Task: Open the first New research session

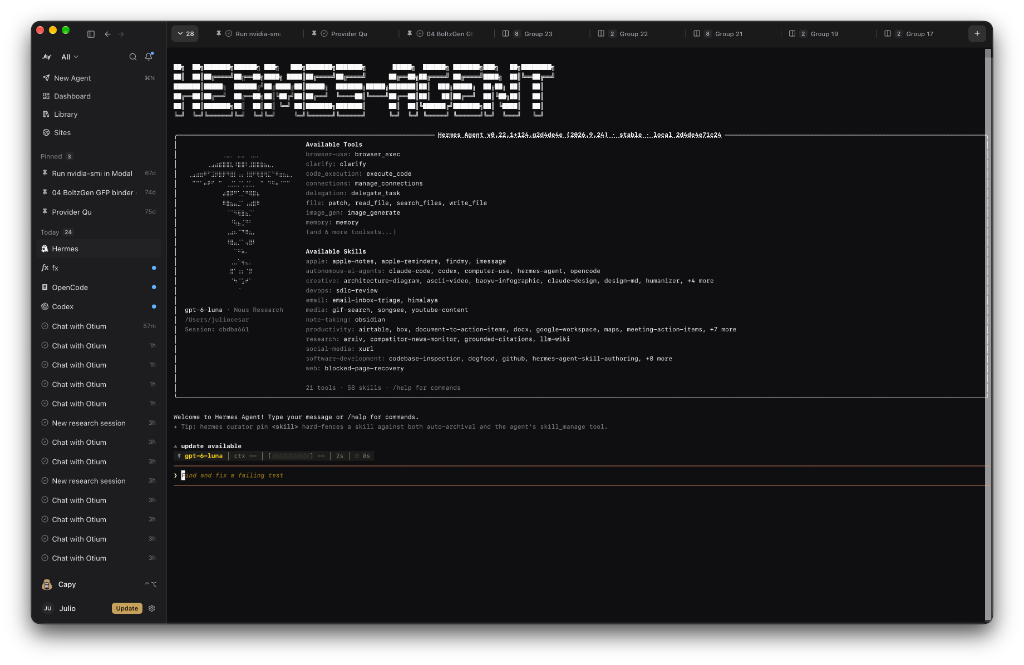Action: 99,423
